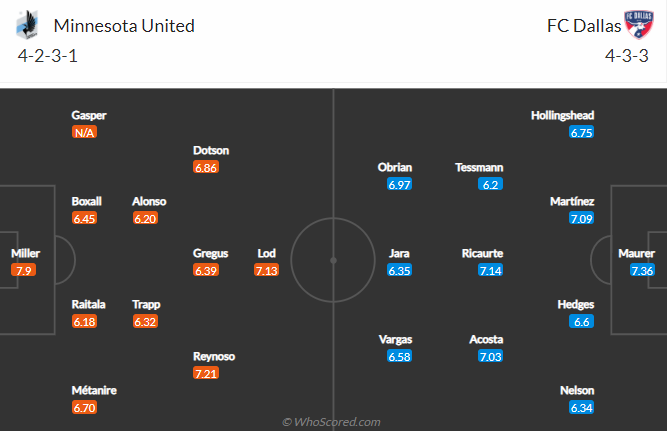Select player Lod on the pitch
Screen dimensions: 667x431
[266, 253]
